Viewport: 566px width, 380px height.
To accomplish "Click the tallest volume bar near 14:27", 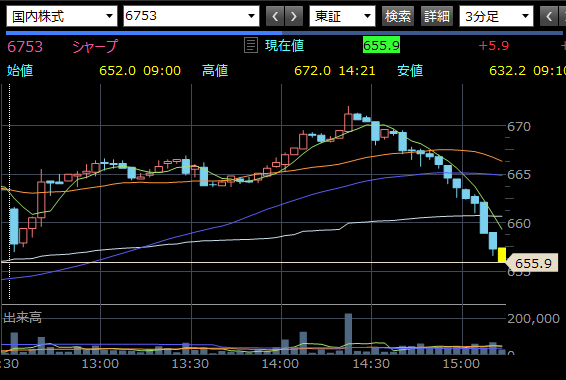I will [x=348, y=333].
